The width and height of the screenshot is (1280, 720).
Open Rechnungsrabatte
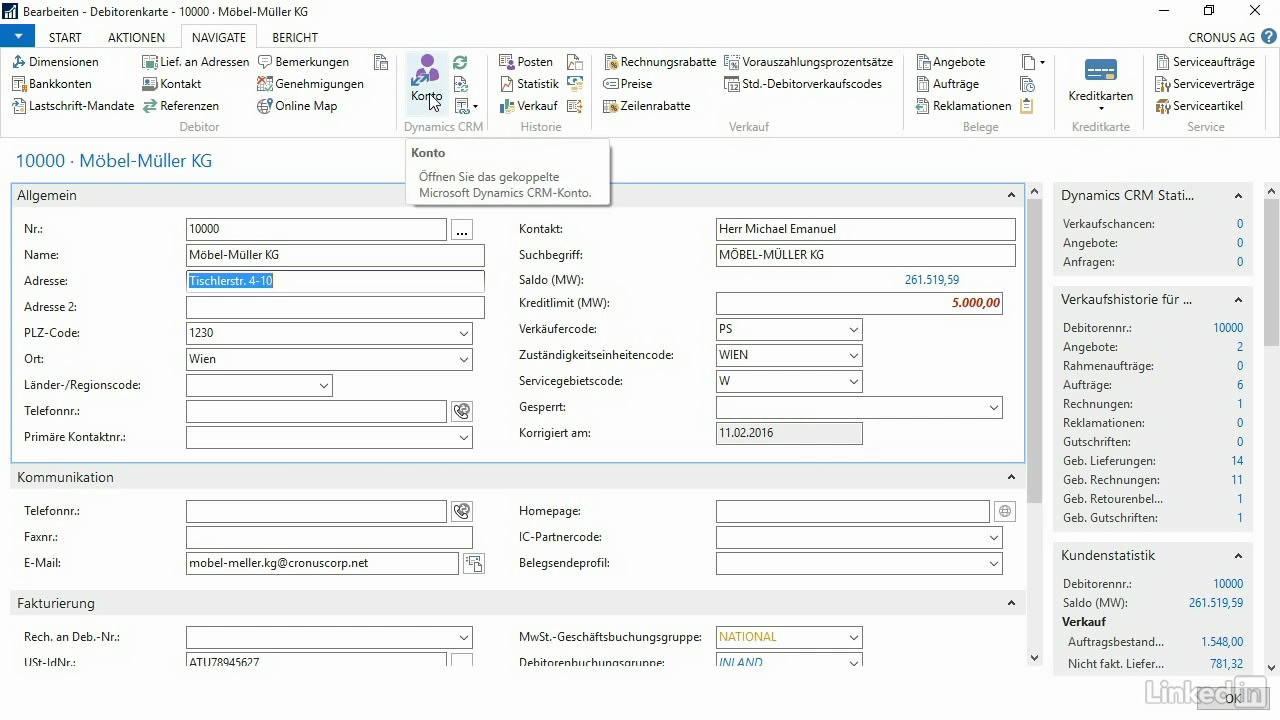[x=660, y=62]
